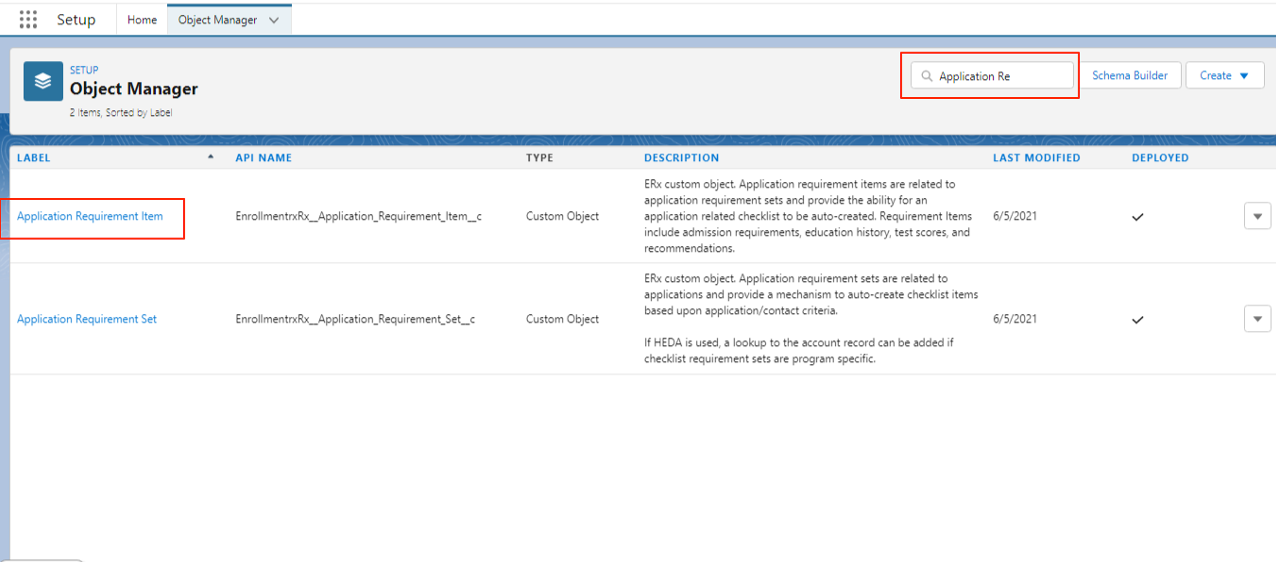
Task: Switch to the Home tab
Action: click(x=142, y=20)
